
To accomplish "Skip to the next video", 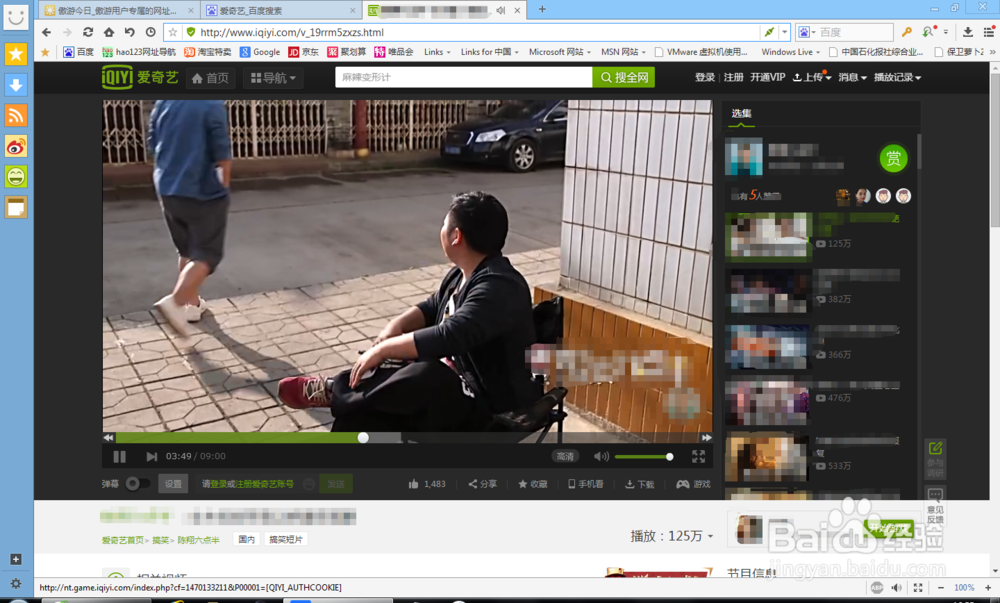I will tap(151, 456).
